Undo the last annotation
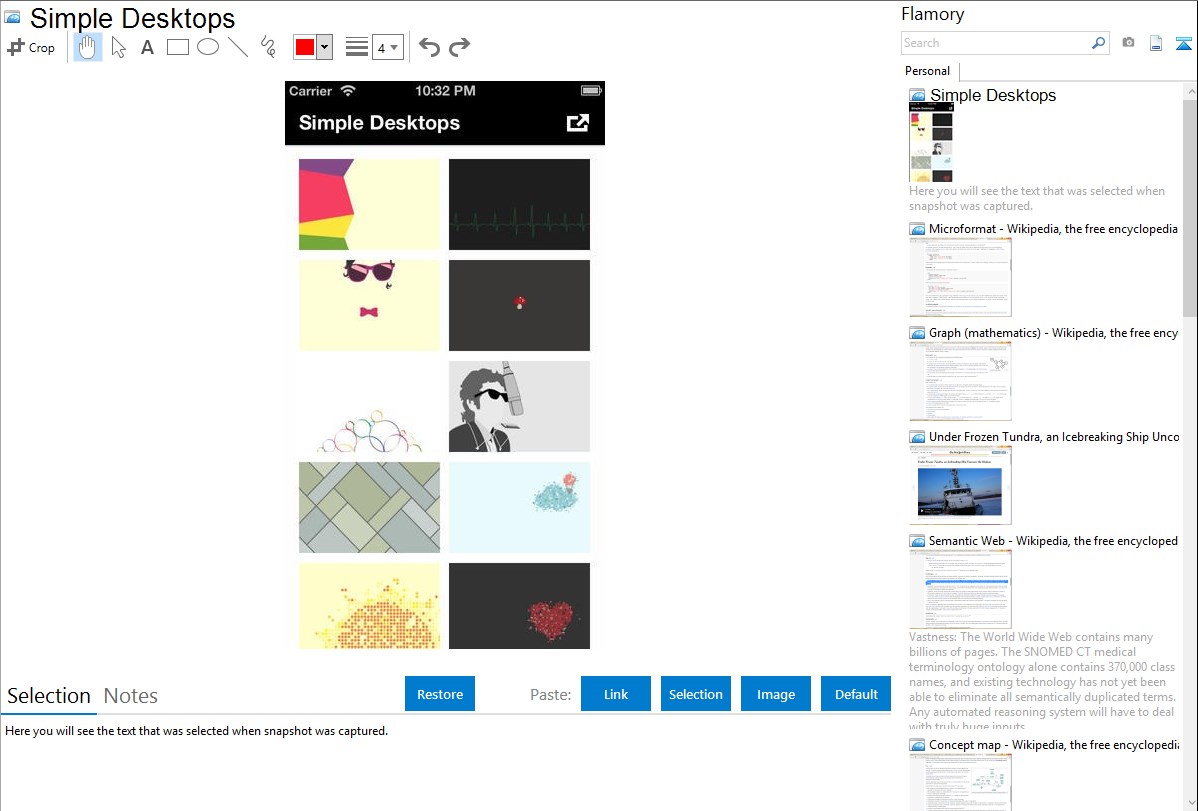This screenshot has height=811, width=1198. click(x=429, y=47)
